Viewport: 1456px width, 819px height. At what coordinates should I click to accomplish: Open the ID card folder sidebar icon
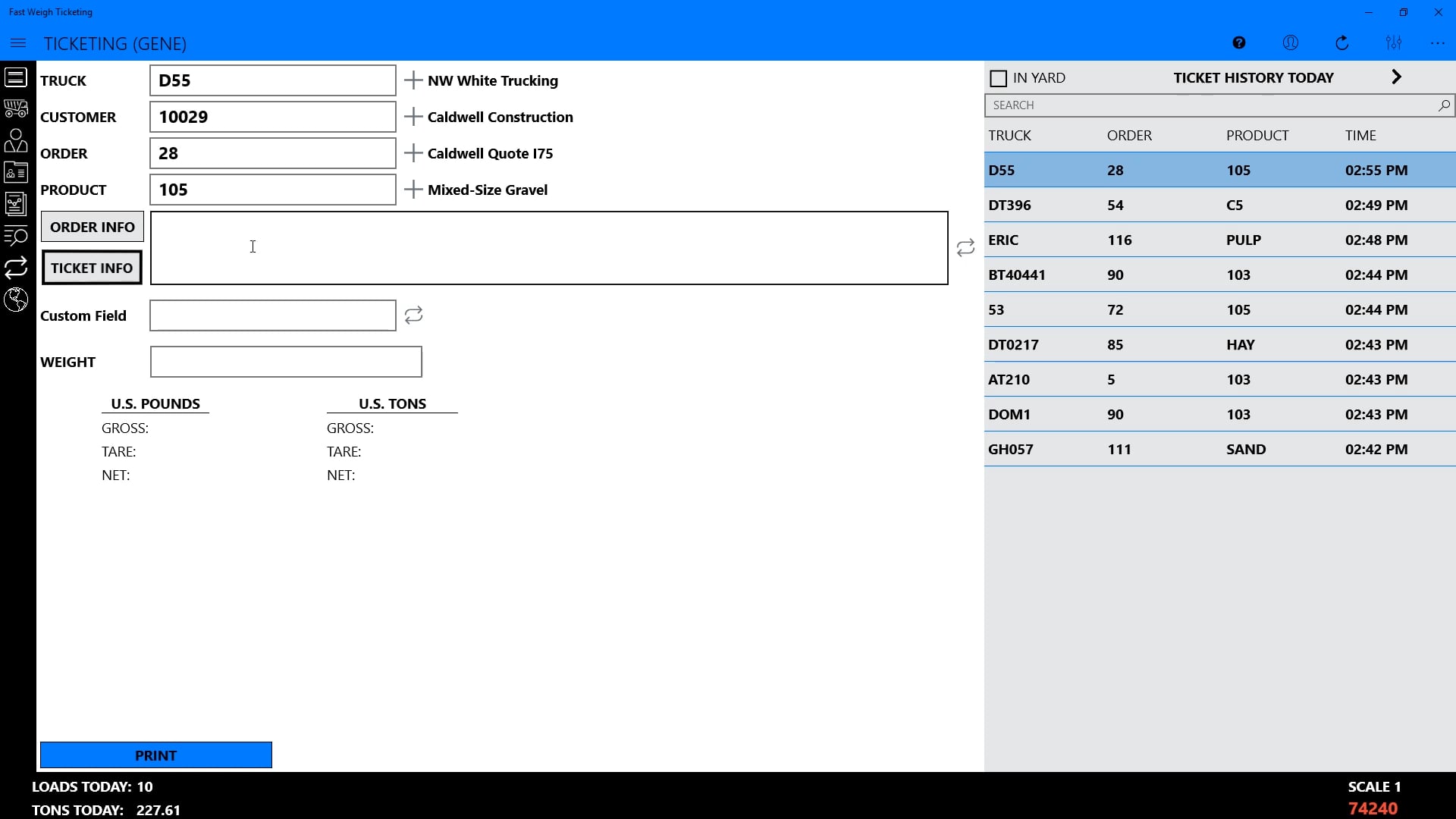point(16,173)
